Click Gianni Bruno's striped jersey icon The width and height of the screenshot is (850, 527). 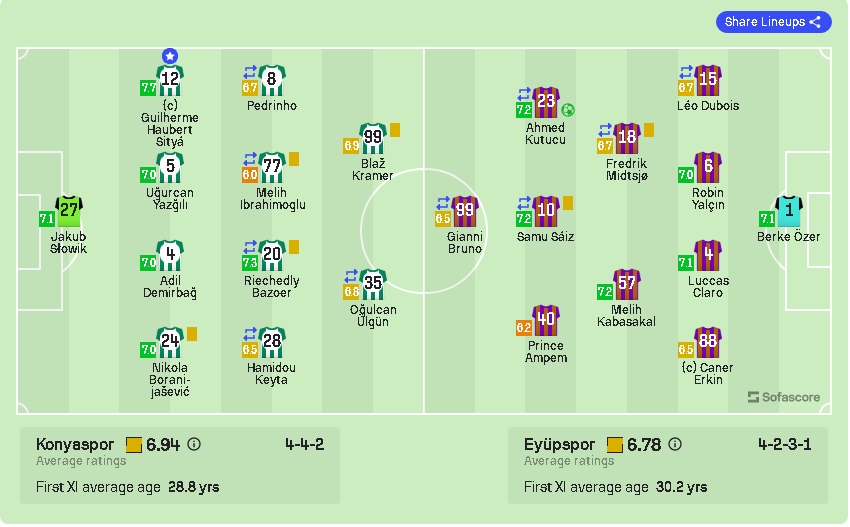click(464, 211)
